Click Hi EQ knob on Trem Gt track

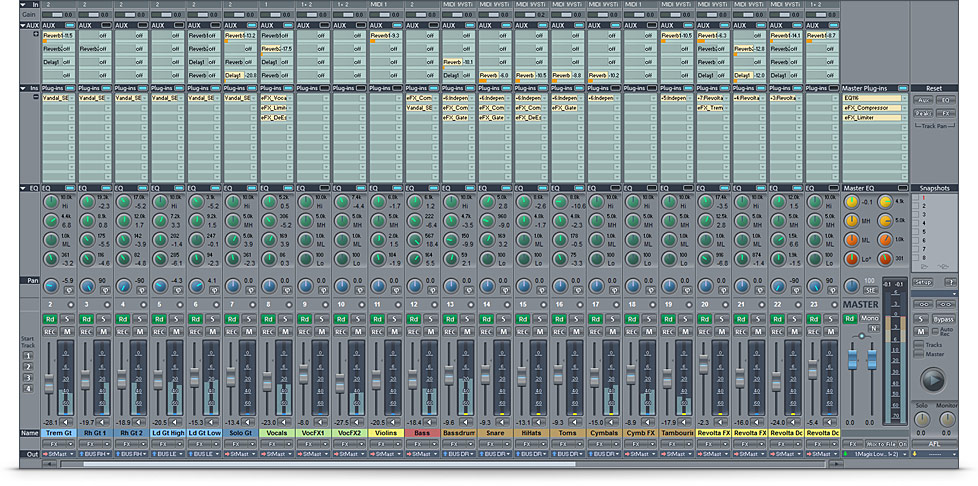tap(49, 202)
